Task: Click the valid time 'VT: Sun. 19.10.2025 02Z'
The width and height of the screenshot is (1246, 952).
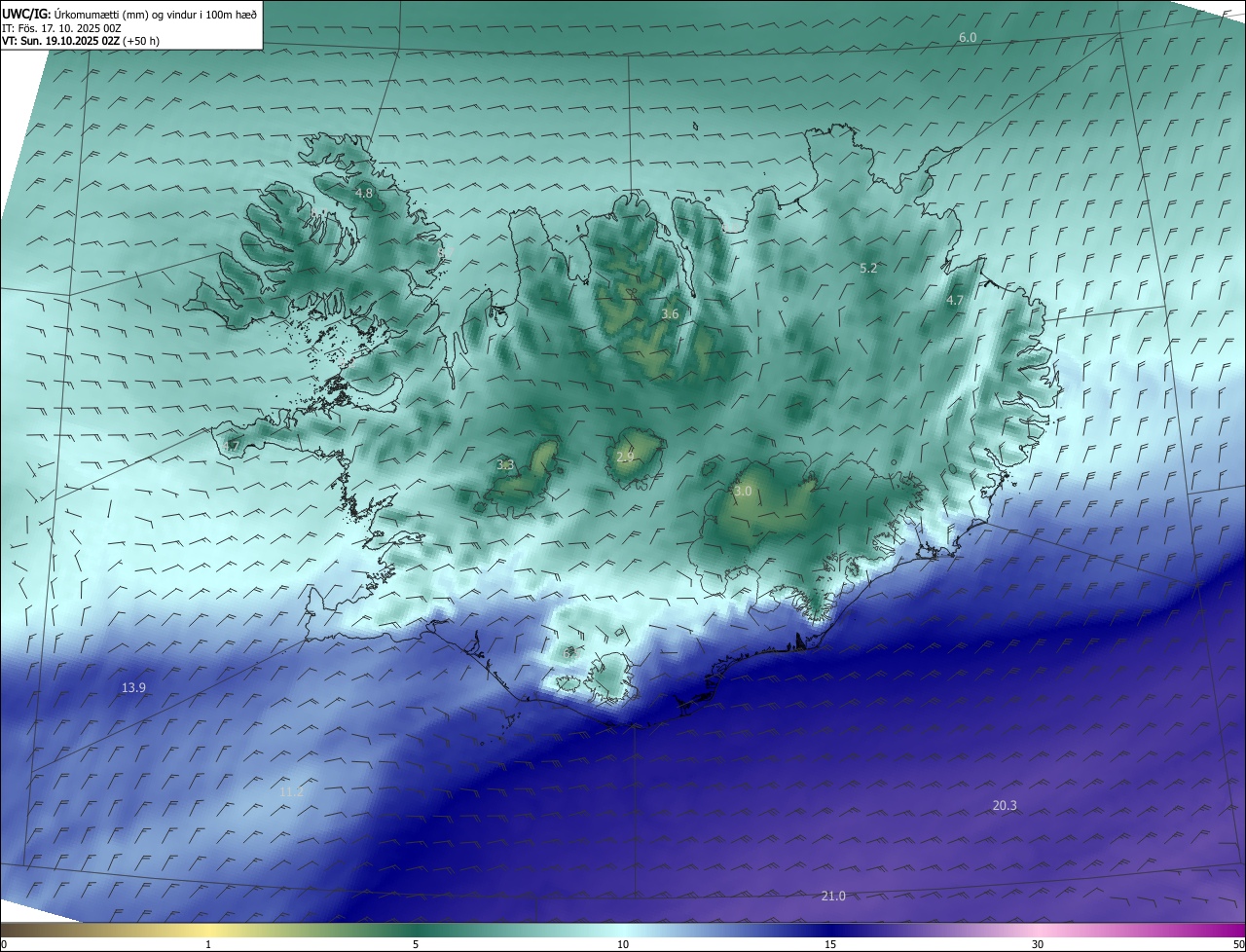Action: (x=60, y=41)
